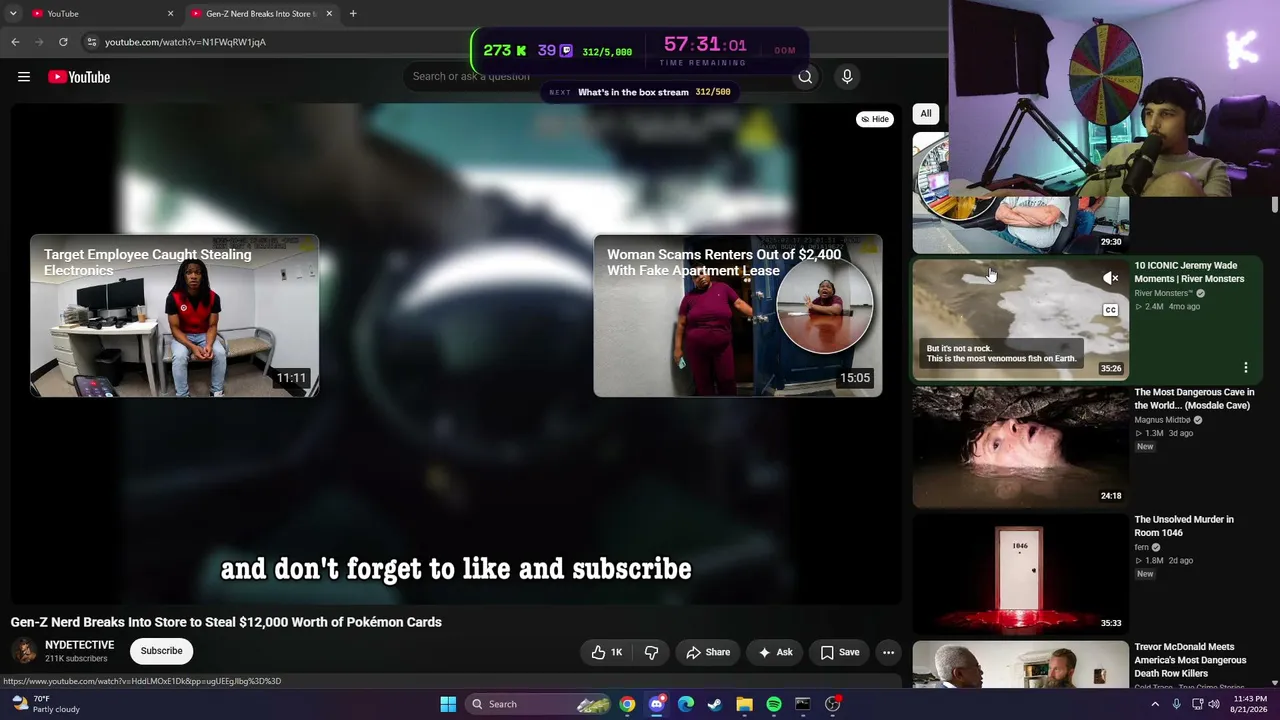Open the NYDETECTIVE channel avatar
The image size is (1280, 720).
click(24, 651)
